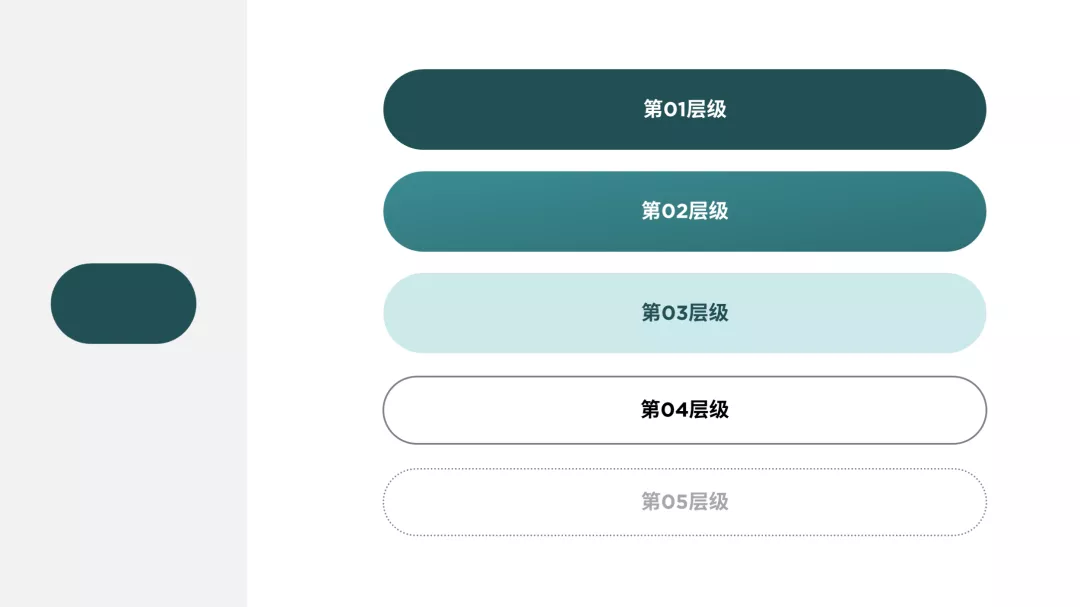The height and width of the screenshot is (607, 1080).
Task: Activate the disabled-looking level 05 pill
Action: (685, 502)
